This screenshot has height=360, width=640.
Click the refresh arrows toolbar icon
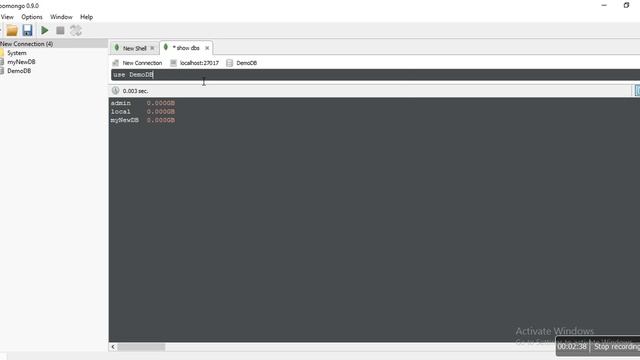click(x=76, y=31)
